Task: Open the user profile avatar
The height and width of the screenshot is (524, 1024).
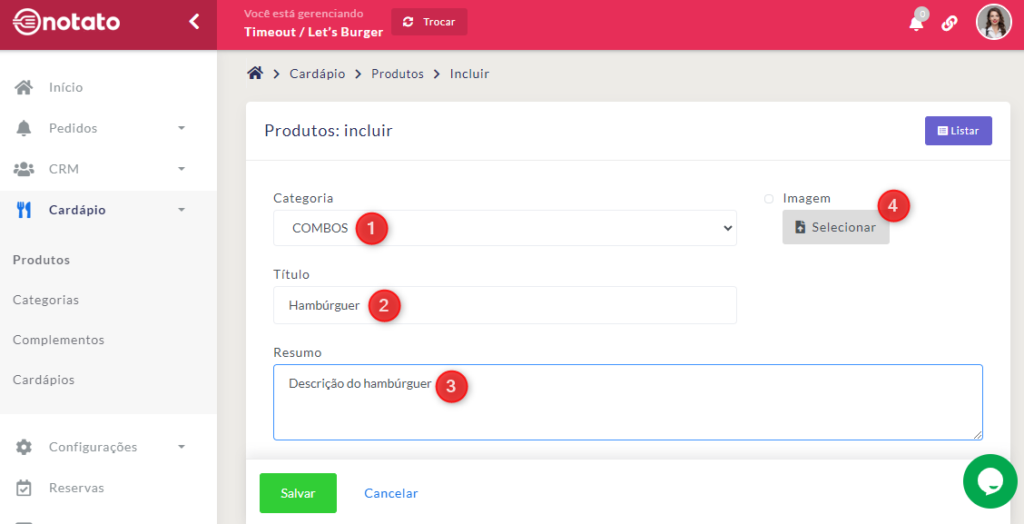Action: (x=993, y=22)
